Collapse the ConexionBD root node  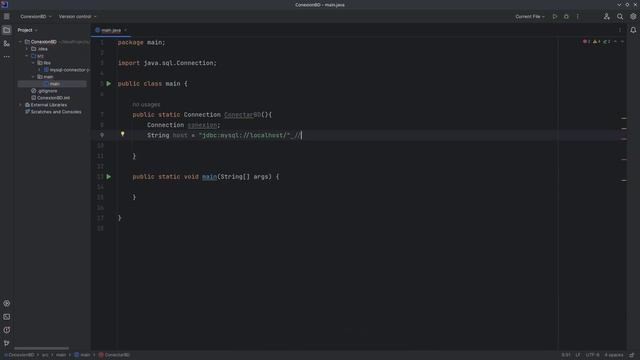[x=20, y=42]
